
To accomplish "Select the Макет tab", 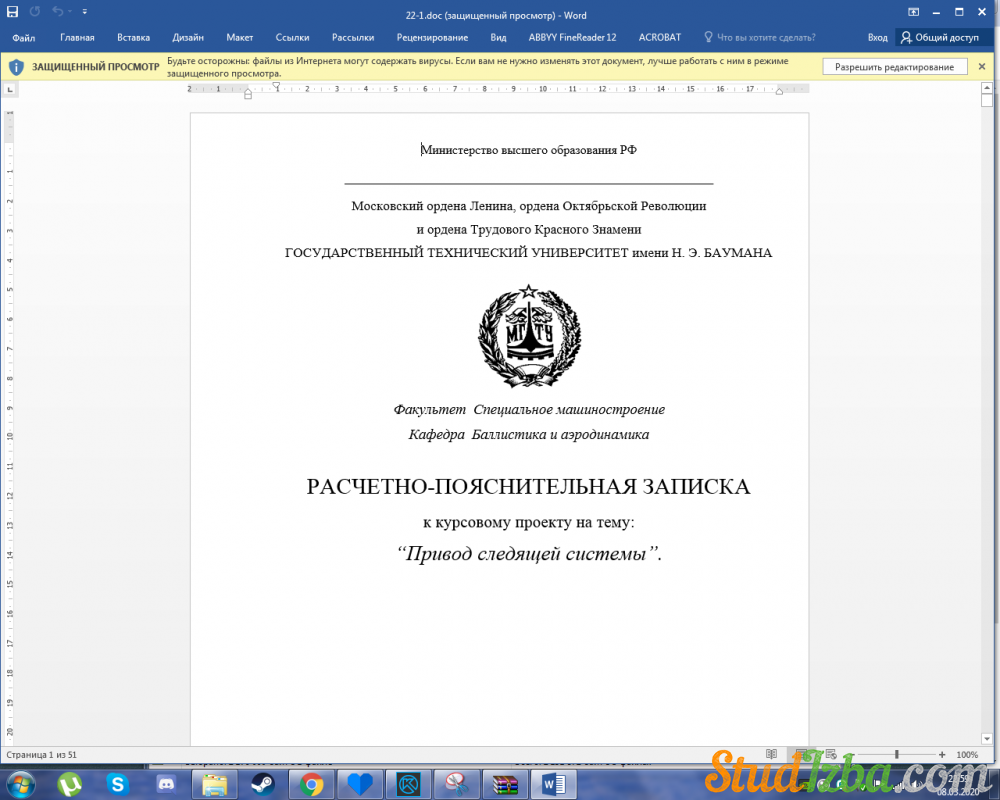I will (240, 38).
